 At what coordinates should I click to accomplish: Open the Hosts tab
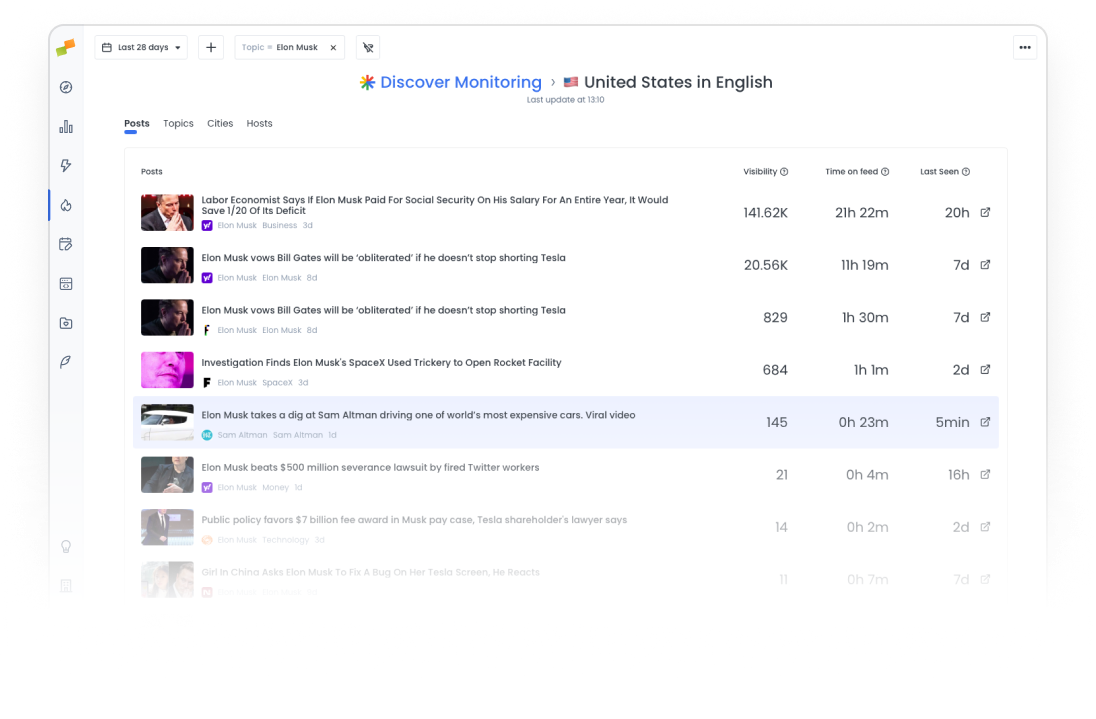click(259, 123)
